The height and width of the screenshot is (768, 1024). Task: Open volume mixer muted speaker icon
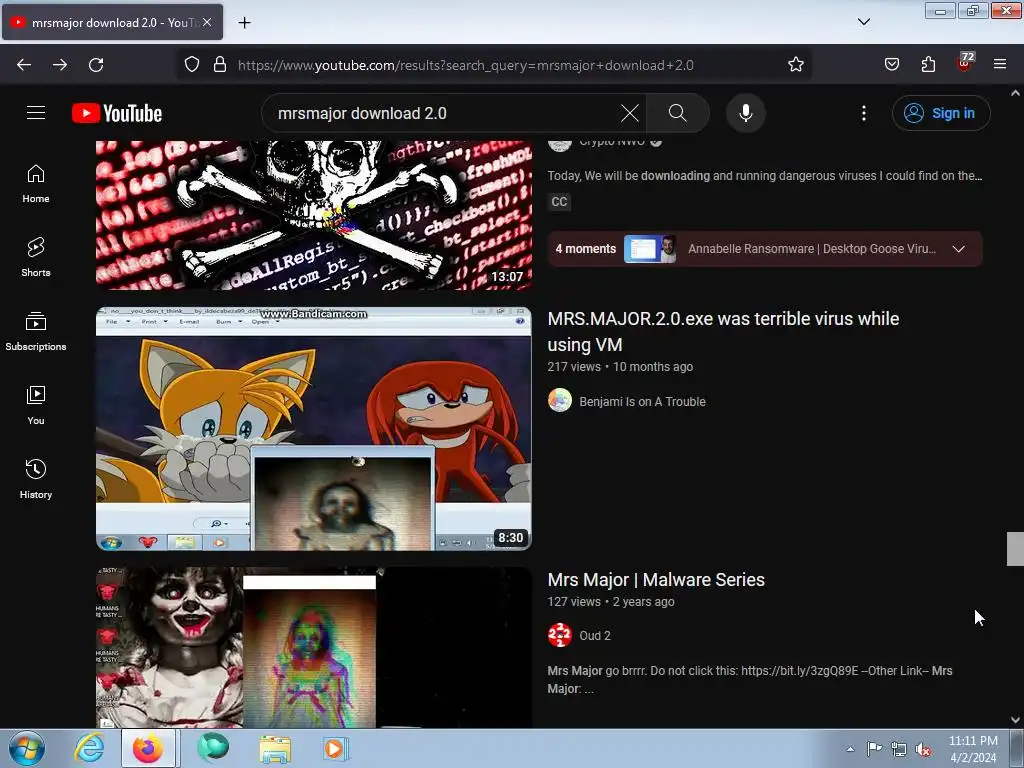coord(923,750)
